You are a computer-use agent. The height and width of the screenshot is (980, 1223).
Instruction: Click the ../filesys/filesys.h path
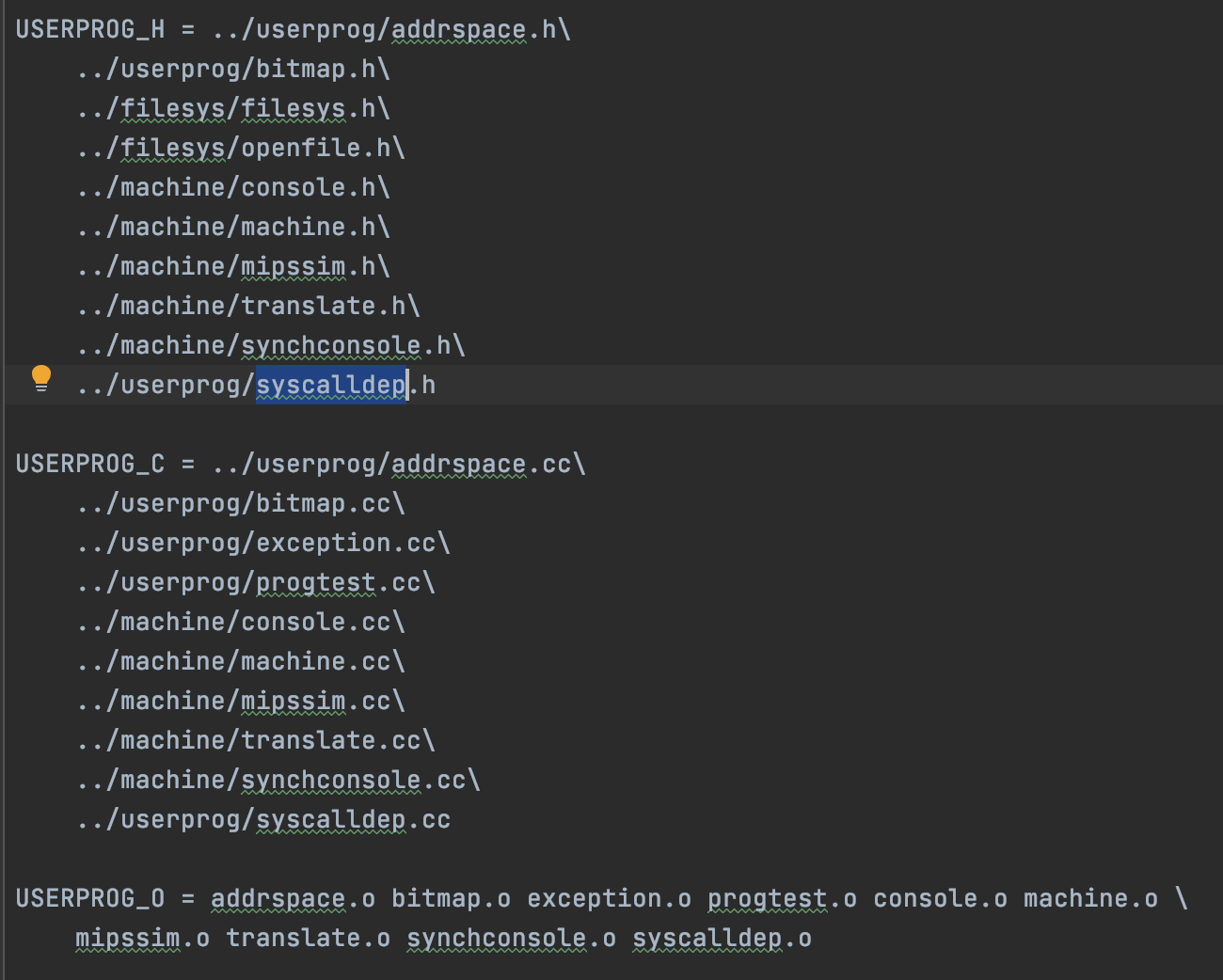232,109
